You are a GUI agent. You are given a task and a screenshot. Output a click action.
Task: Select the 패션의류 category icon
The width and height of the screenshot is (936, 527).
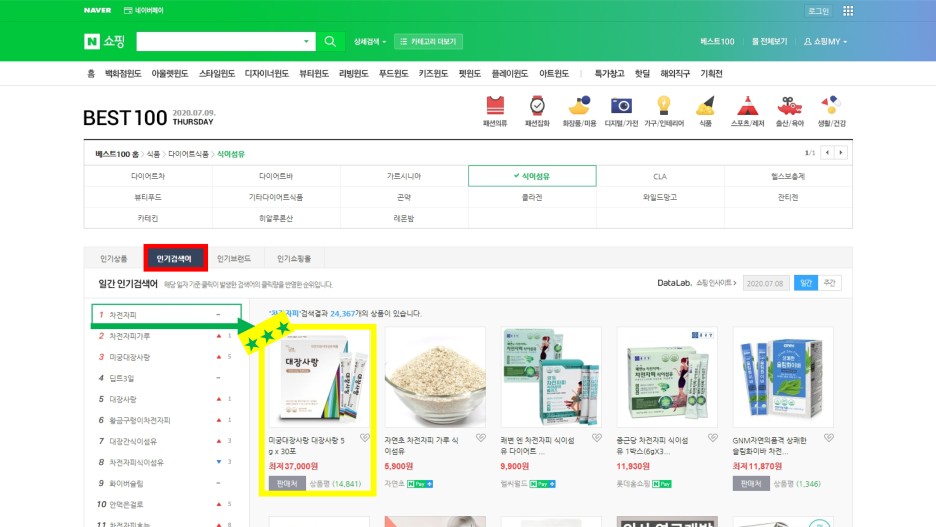coord(495,106)
